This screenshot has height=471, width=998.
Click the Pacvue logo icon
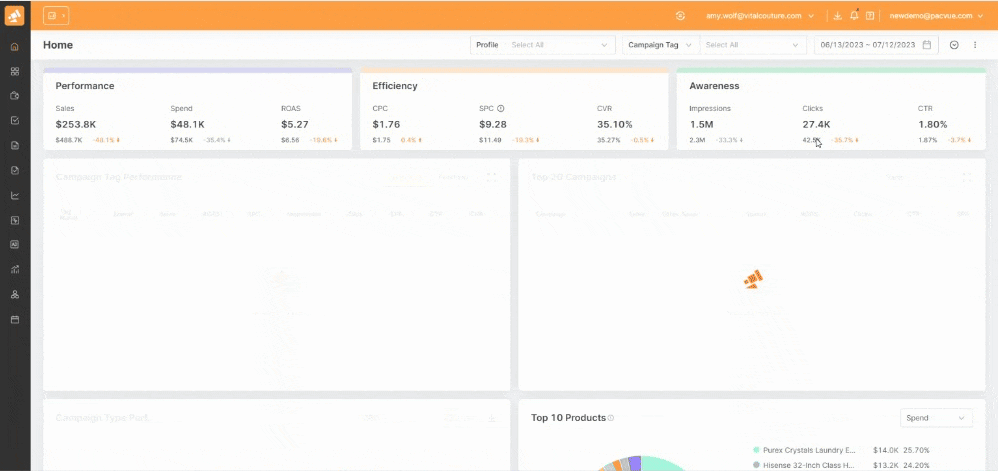(14, 16)
